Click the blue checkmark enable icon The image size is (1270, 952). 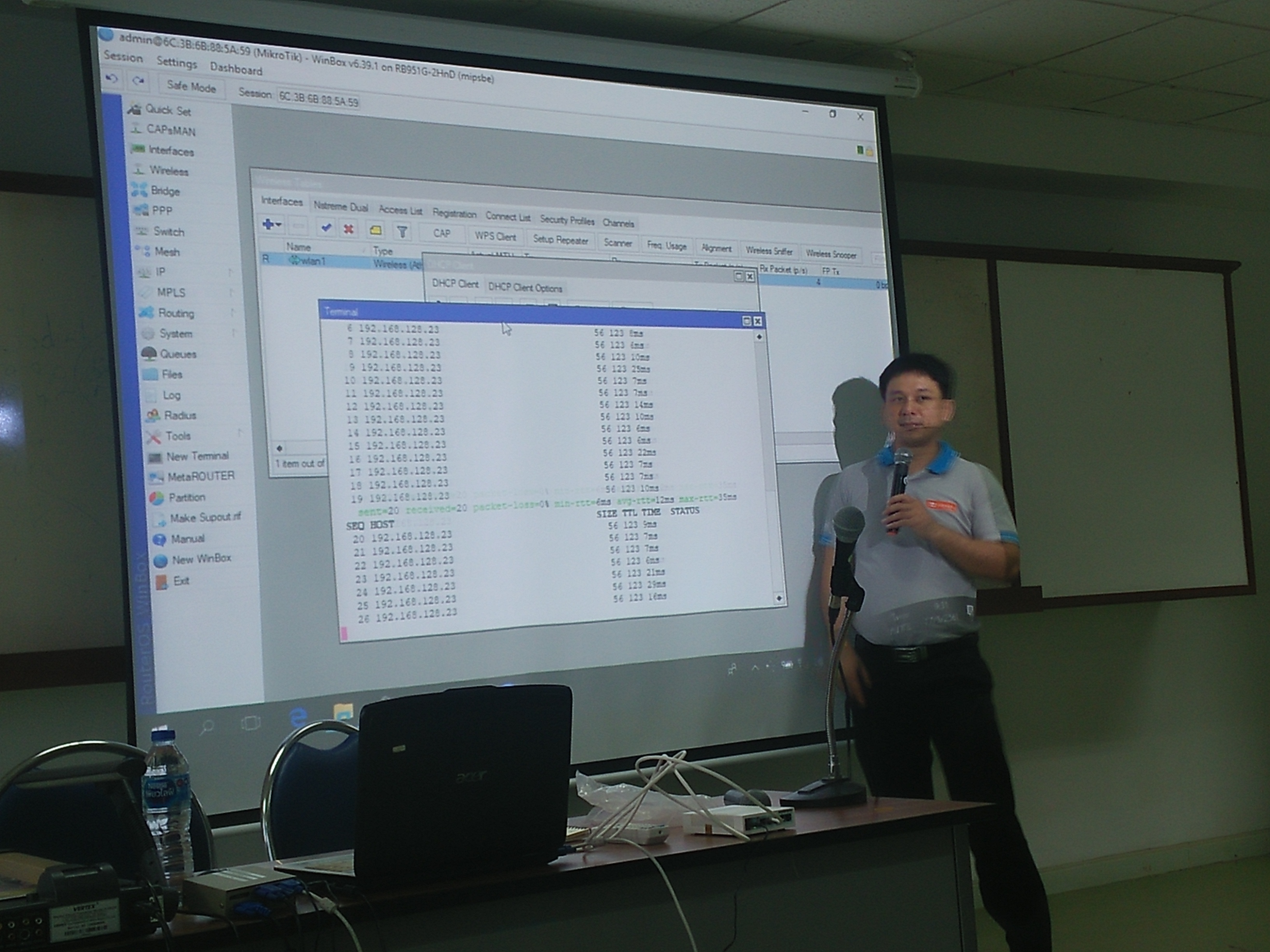(x=326, y=228)
